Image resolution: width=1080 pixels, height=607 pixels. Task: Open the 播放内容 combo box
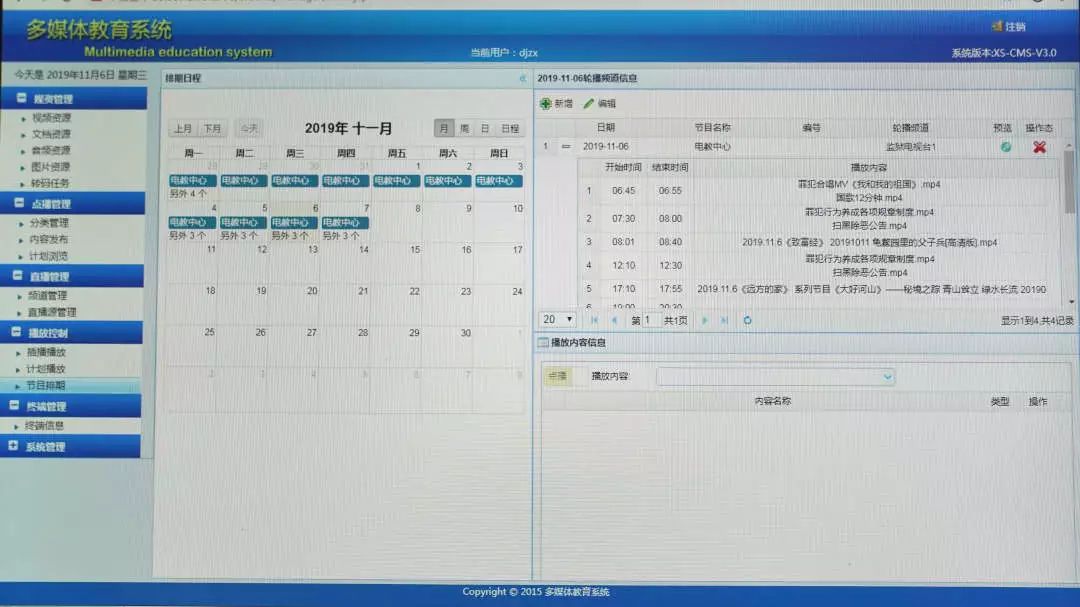[776, 376]
